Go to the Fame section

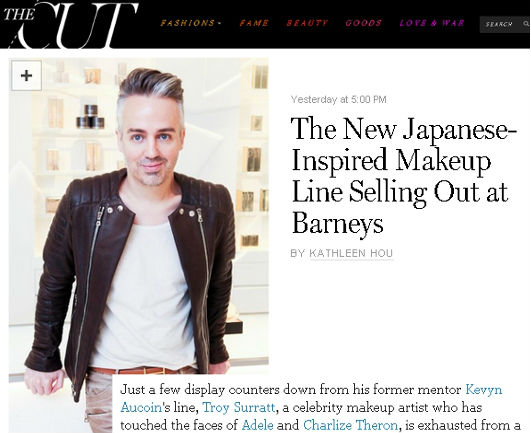click(x=254, y=23)
